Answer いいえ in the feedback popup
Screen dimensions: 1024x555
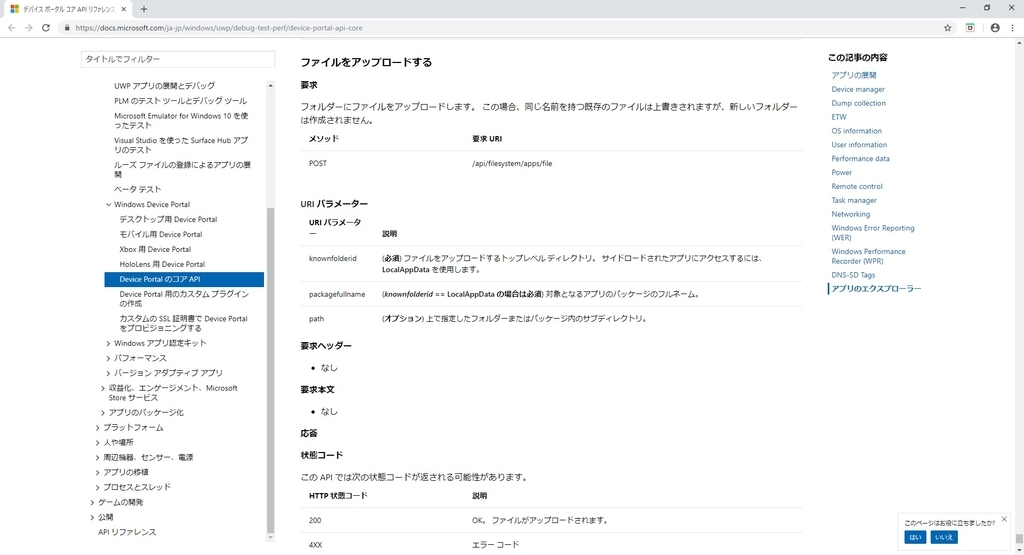944,537
